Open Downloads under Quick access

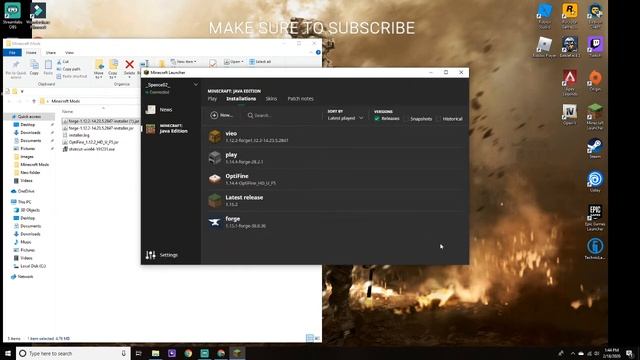click(x=30, y=133)
